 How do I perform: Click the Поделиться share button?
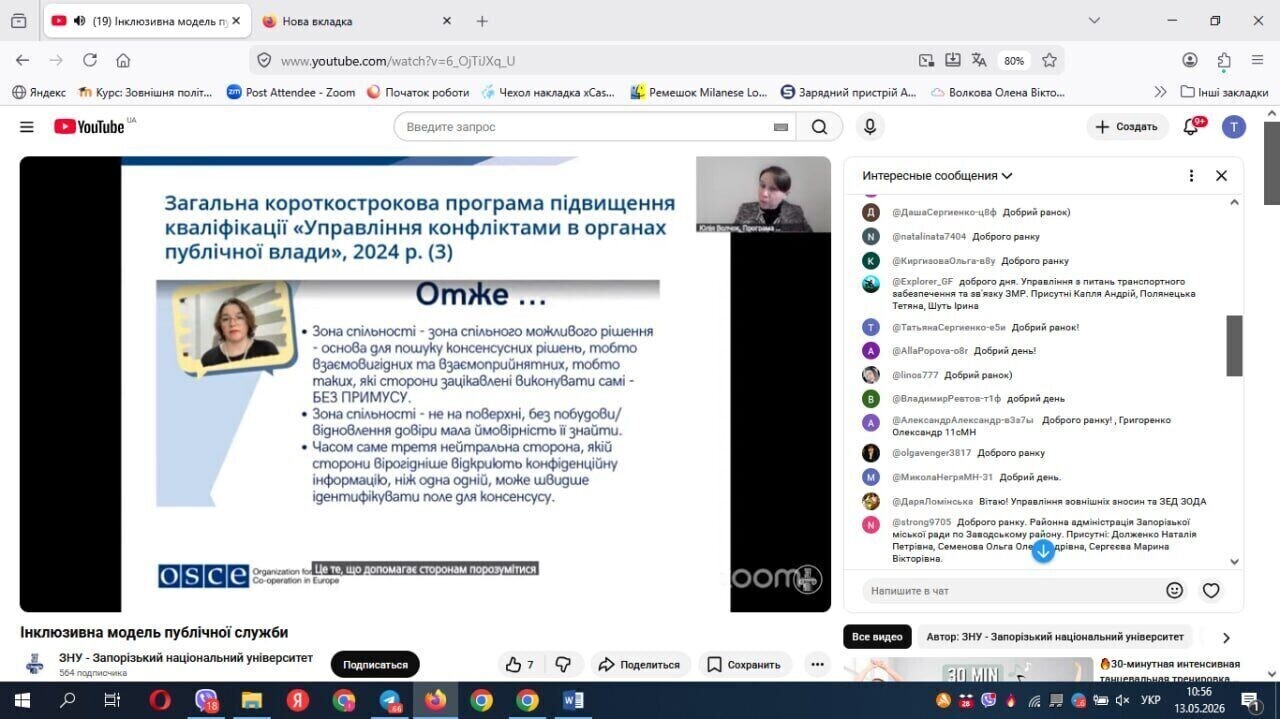point(639,664)
